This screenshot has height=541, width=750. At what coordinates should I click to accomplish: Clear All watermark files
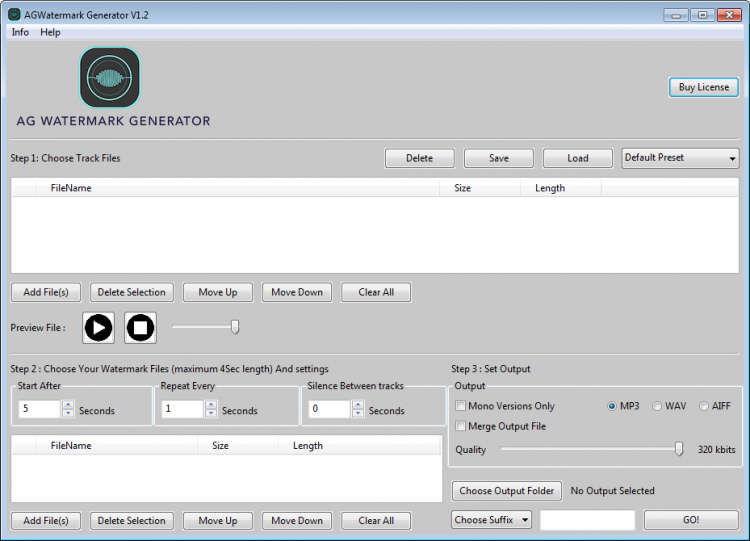pos(376,520)
